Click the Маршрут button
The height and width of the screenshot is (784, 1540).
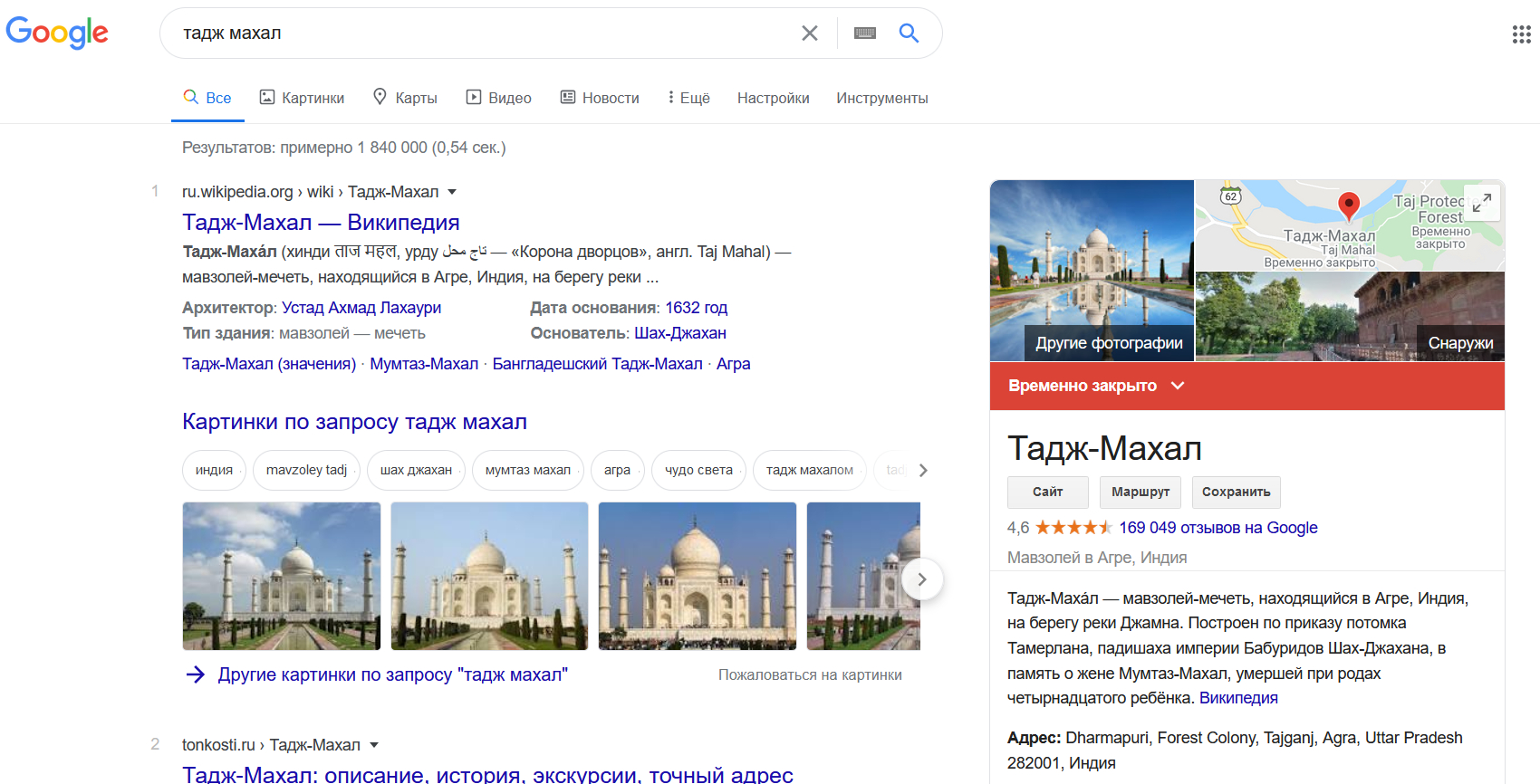pos(1141,492)
